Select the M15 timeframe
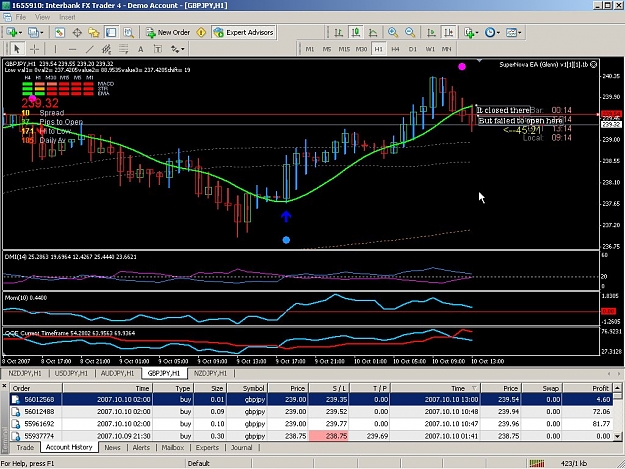The width and height of the screenshot is (625, 469). pos(344,49)
